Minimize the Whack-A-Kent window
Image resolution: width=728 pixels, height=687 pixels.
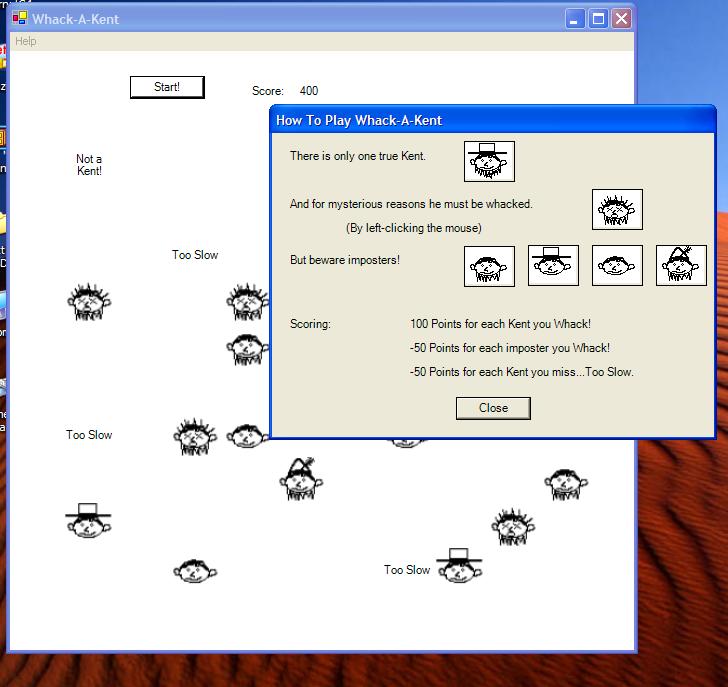point(575,19)
